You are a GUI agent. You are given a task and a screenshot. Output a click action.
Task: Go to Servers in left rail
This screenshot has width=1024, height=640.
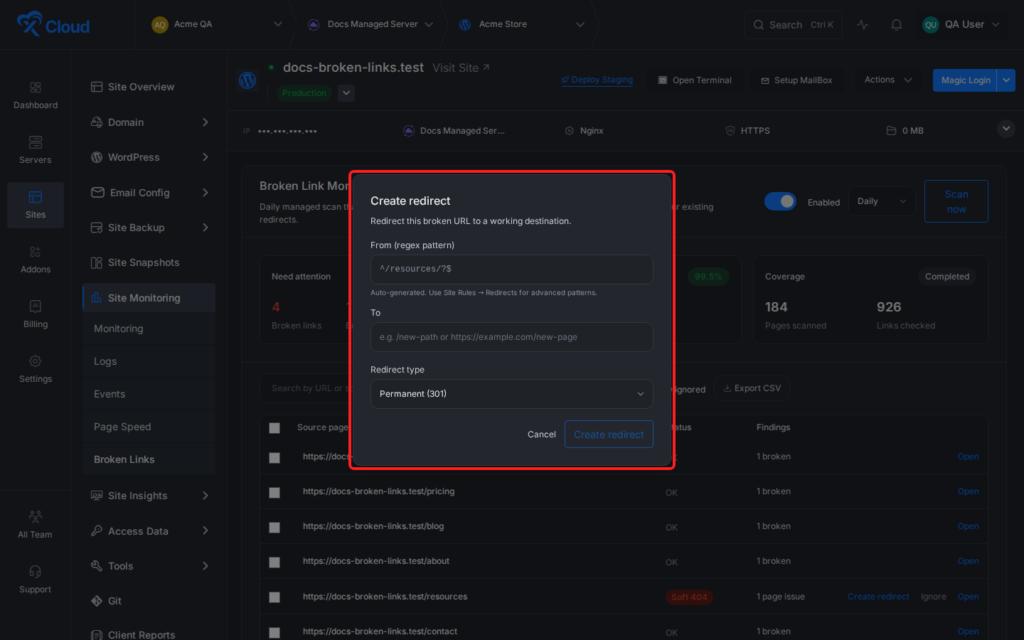pos(35,150)
